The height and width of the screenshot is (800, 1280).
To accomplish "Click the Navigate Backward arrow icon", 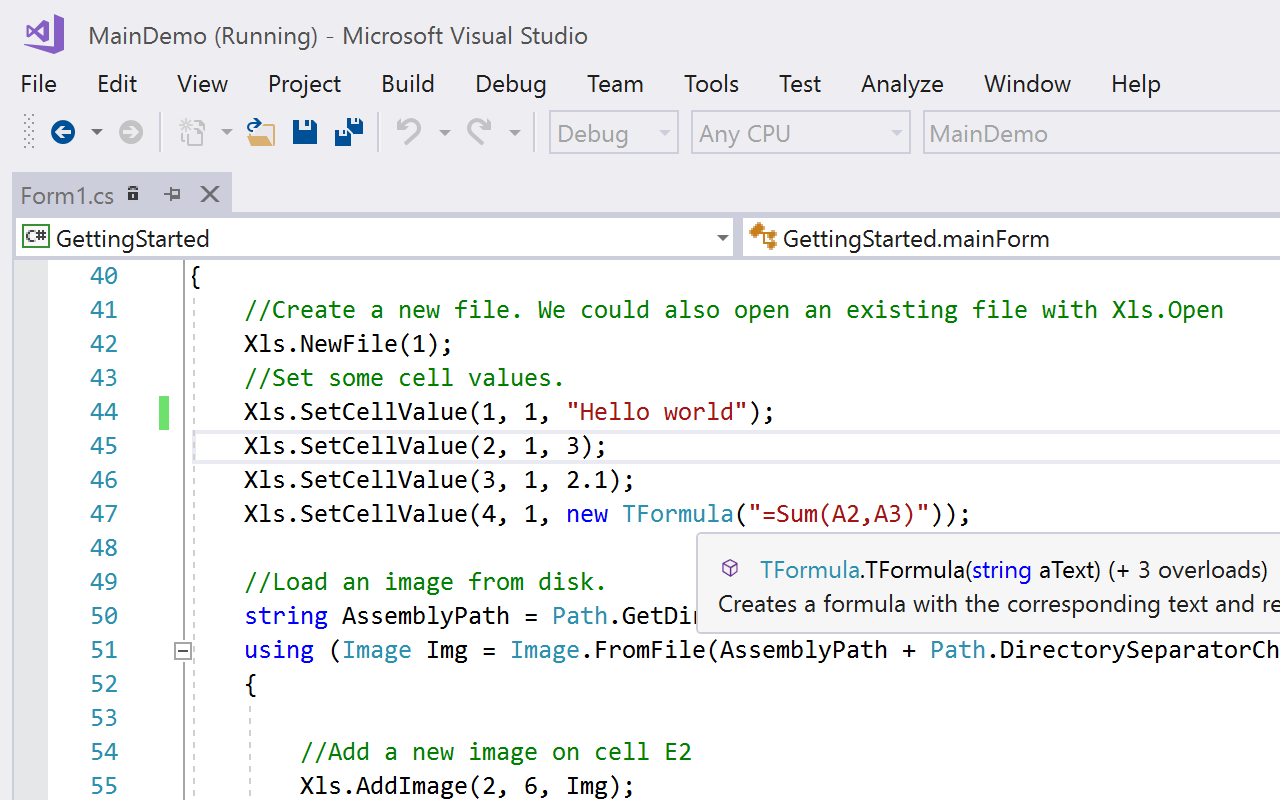I will pyautogui.click(x=63, y=132).
